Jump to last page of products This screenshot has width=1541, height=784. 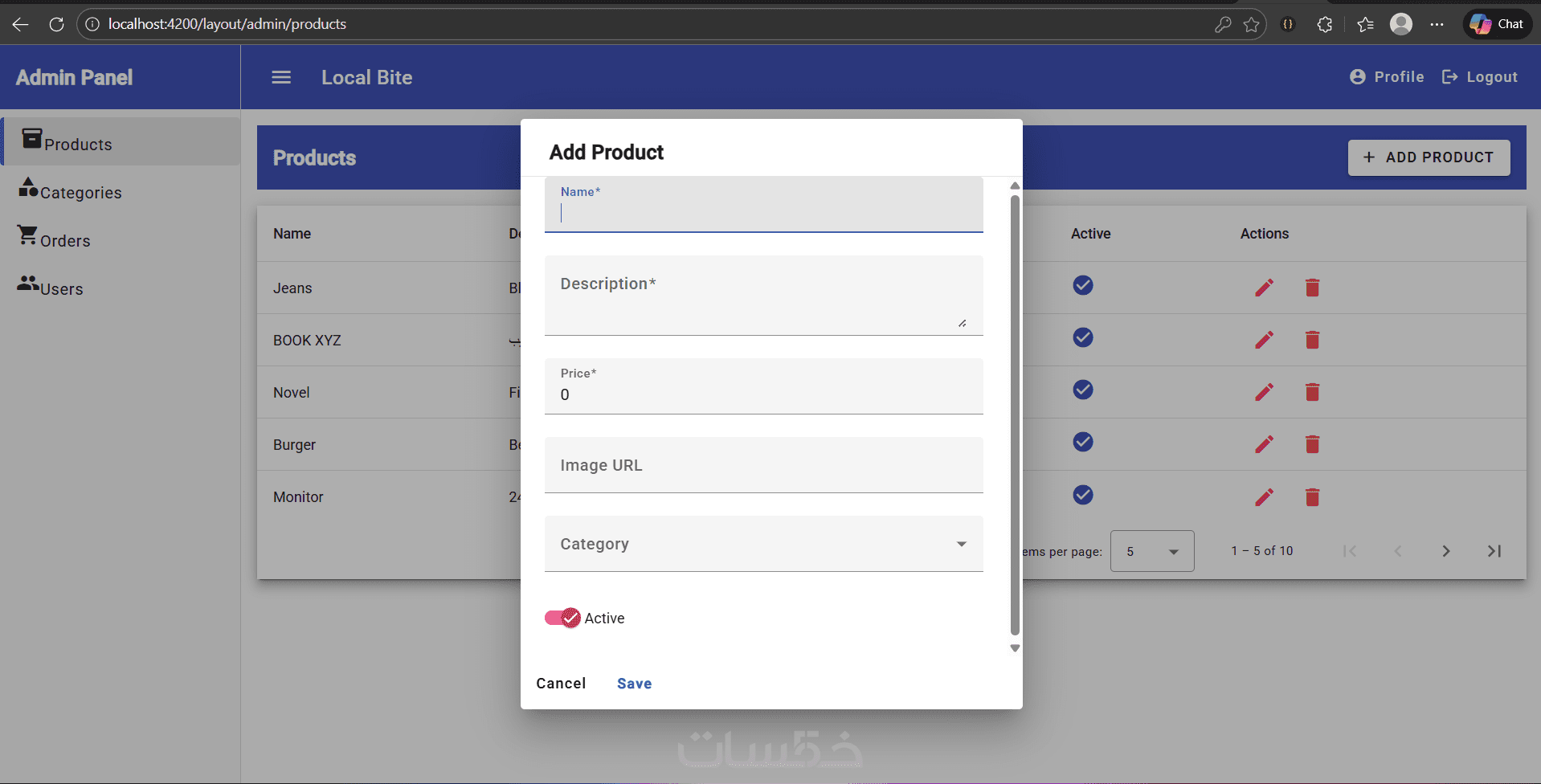[x=1494, y=551]
